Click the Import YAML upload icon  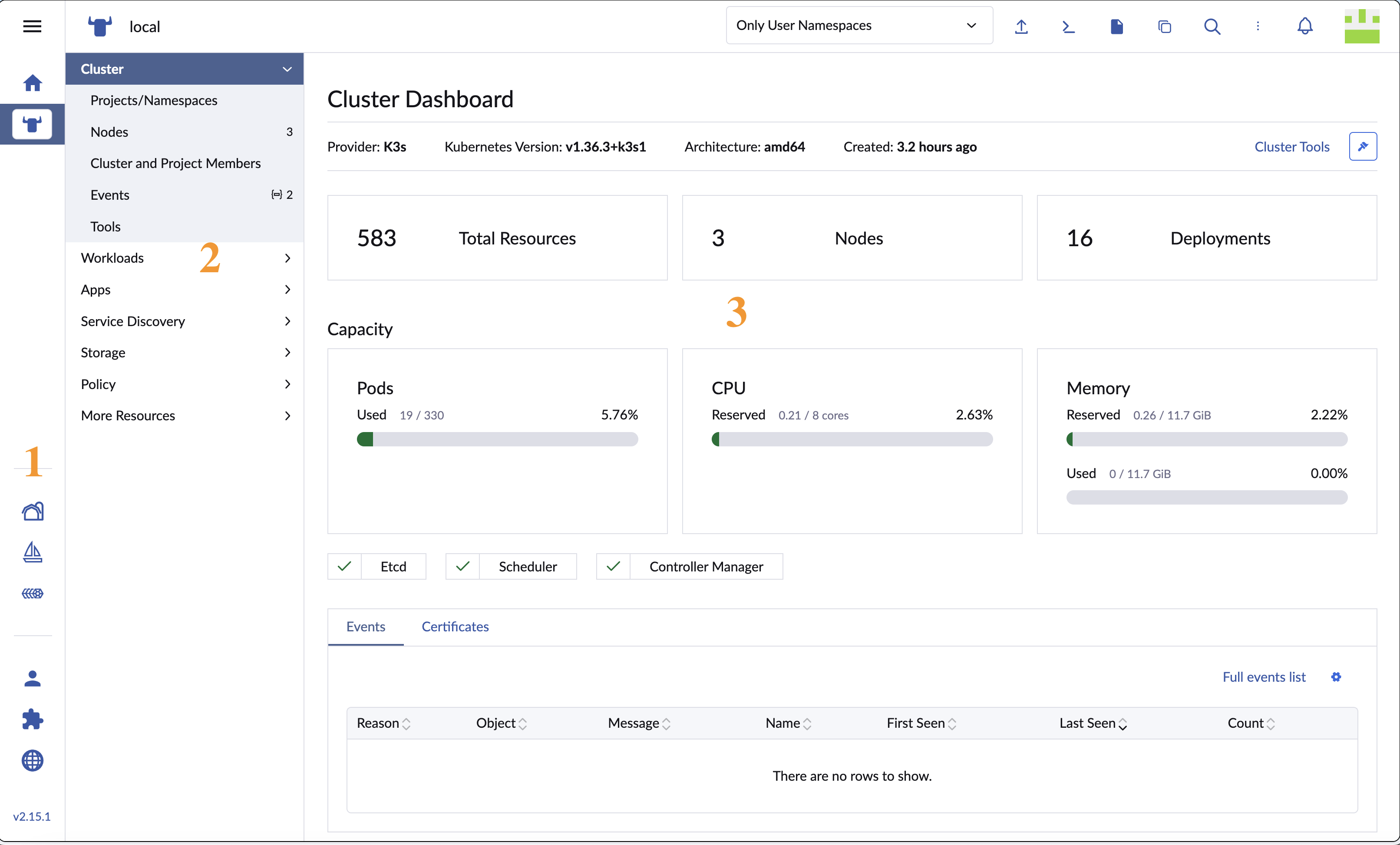tap(1021, 26)
